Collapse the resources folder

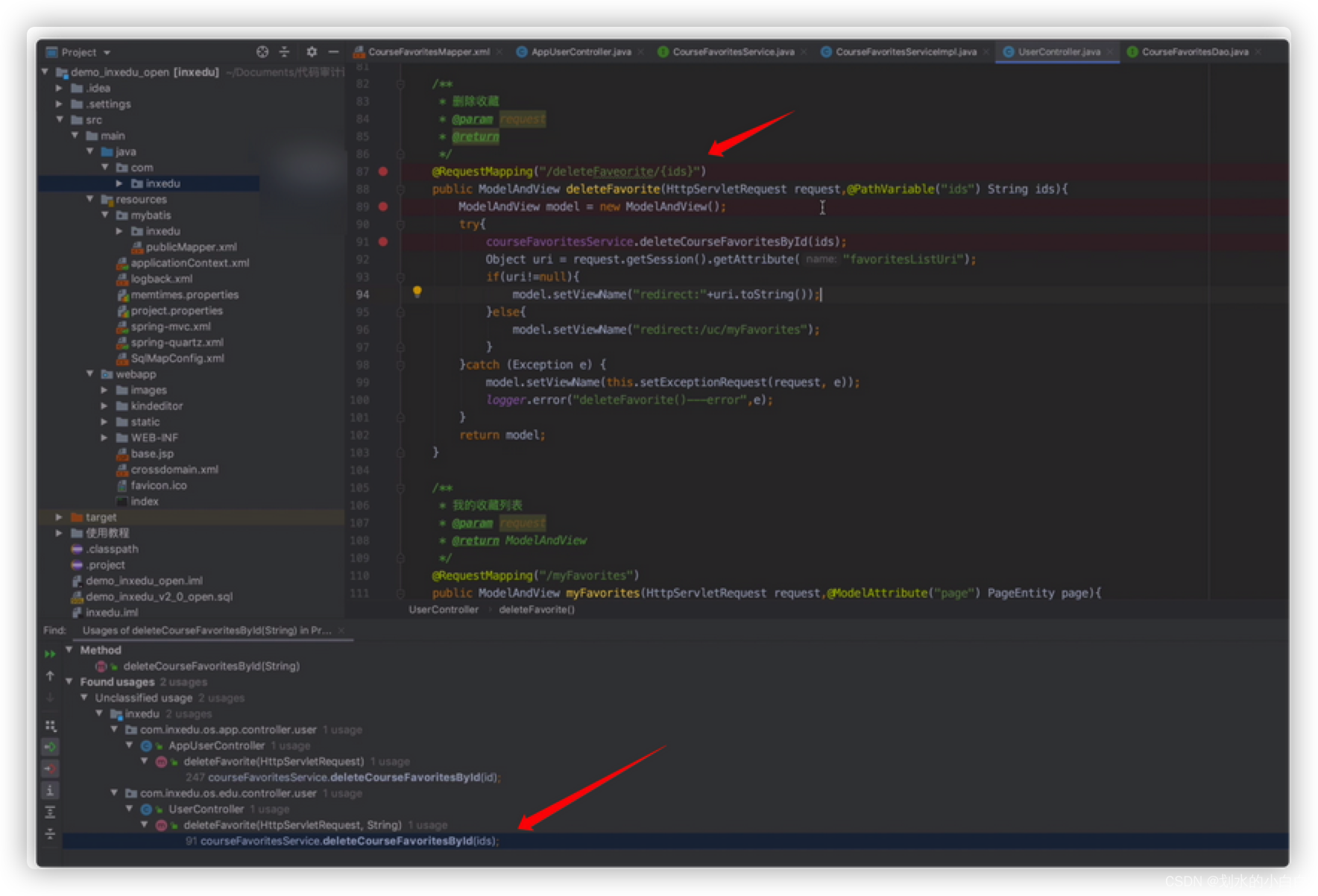(x=89, y=199)
